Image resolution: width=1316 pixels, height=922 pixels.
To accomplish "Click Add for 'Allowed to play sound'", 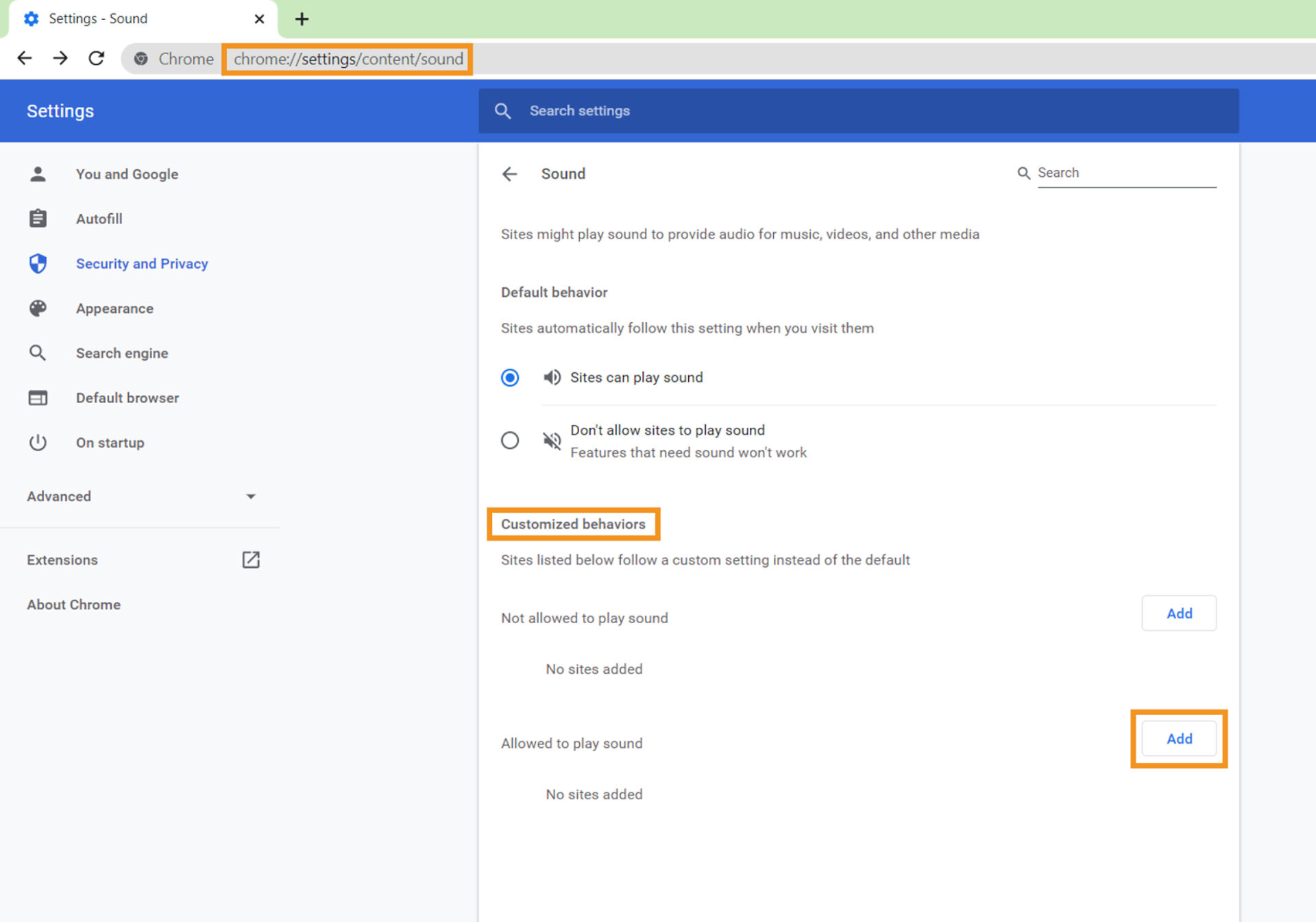I will point(1178,738).
